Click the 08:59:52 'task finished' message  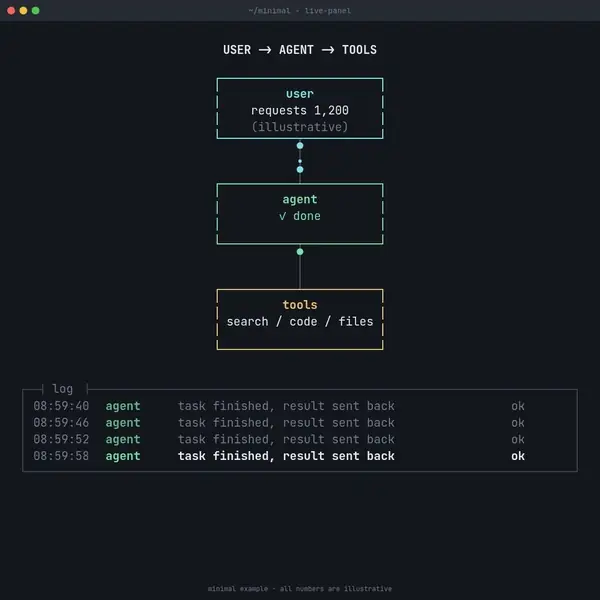click(286, 439)
